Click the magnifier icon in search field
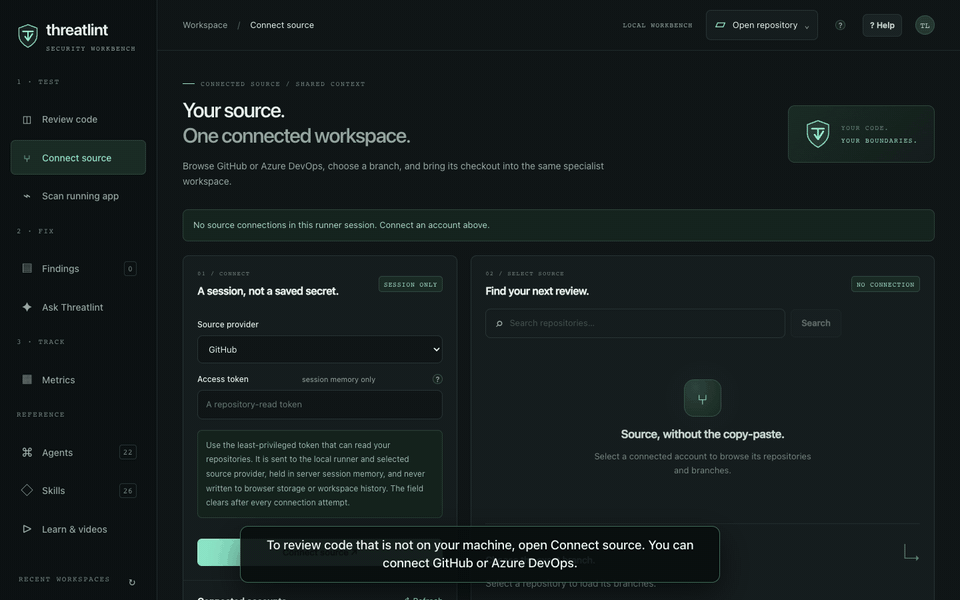This screenshot has width=960, height=600. point(499,323)
